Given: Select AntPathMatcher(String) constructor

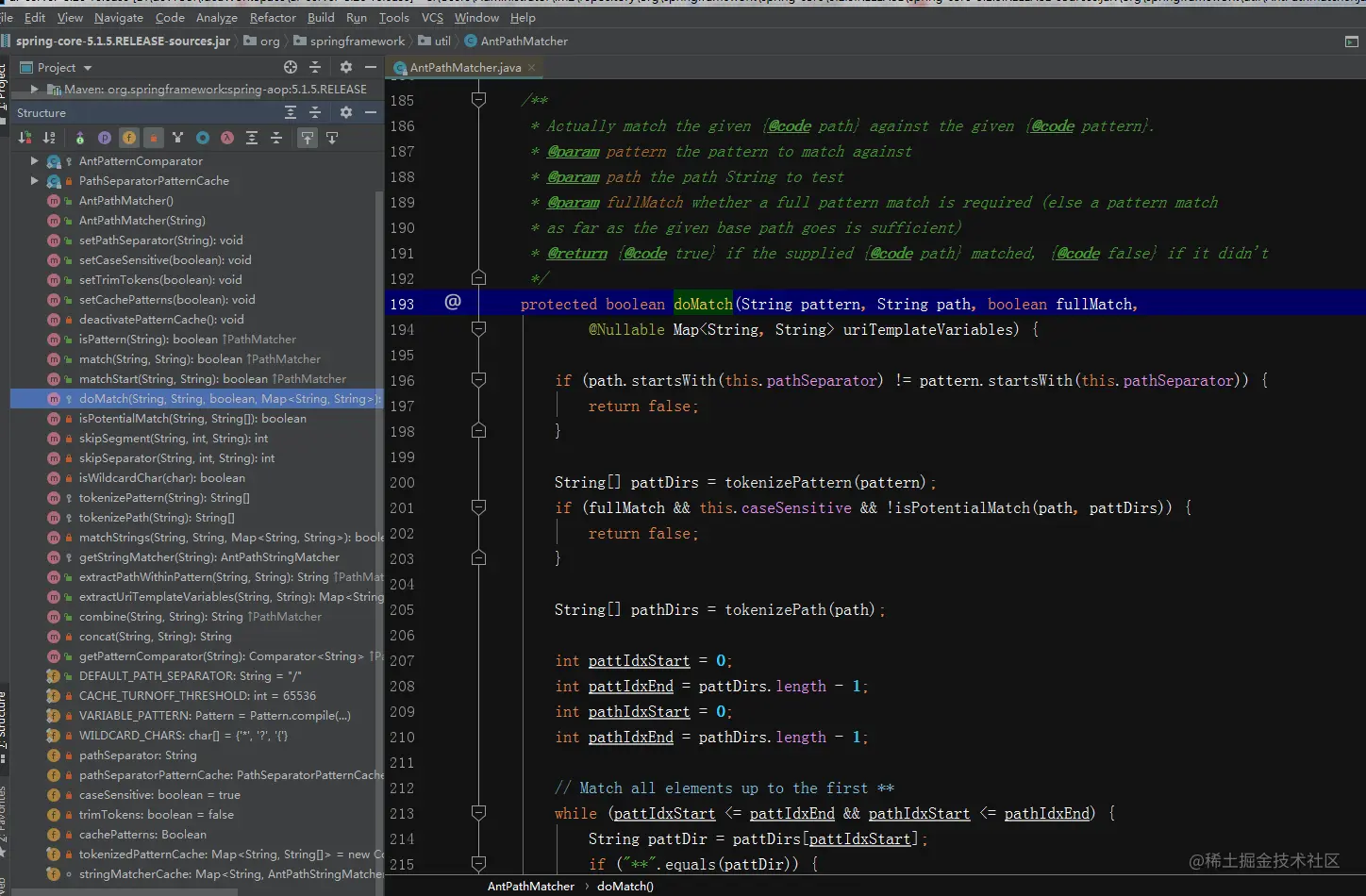Looking at the screenshot, I should point(142,221).
